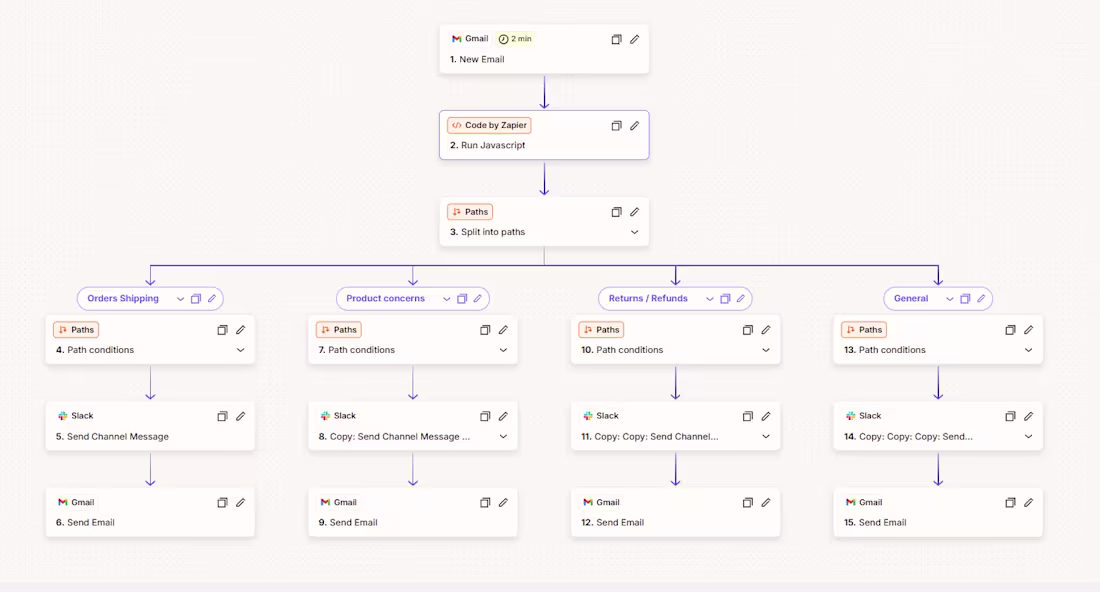Click pencil icon on step 12 Send Email
Viewport: 1100px width, 592px height.
point(766,503)
